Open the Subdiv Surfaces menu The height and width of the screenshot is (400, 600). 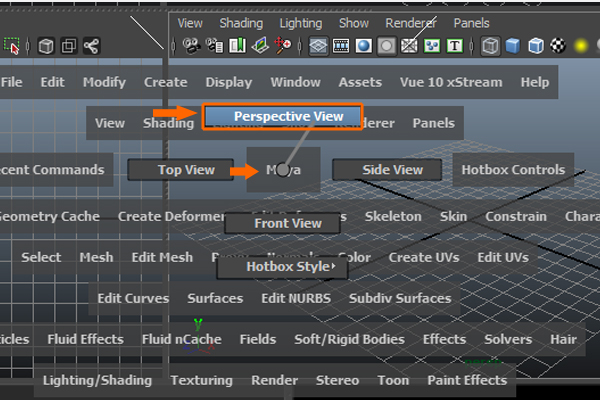pos(400,298)
